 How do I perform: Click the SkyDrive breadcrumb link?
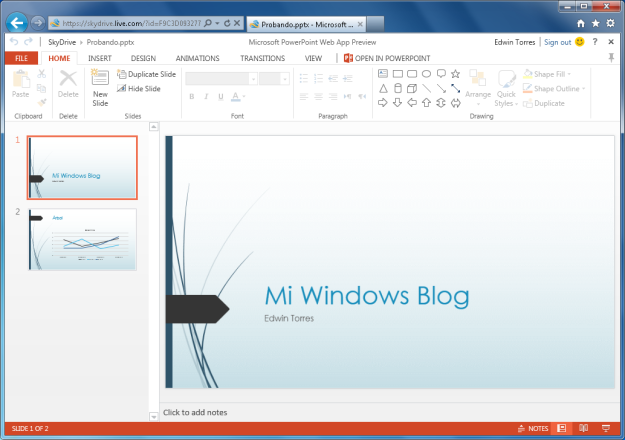[x=62, y=42]
